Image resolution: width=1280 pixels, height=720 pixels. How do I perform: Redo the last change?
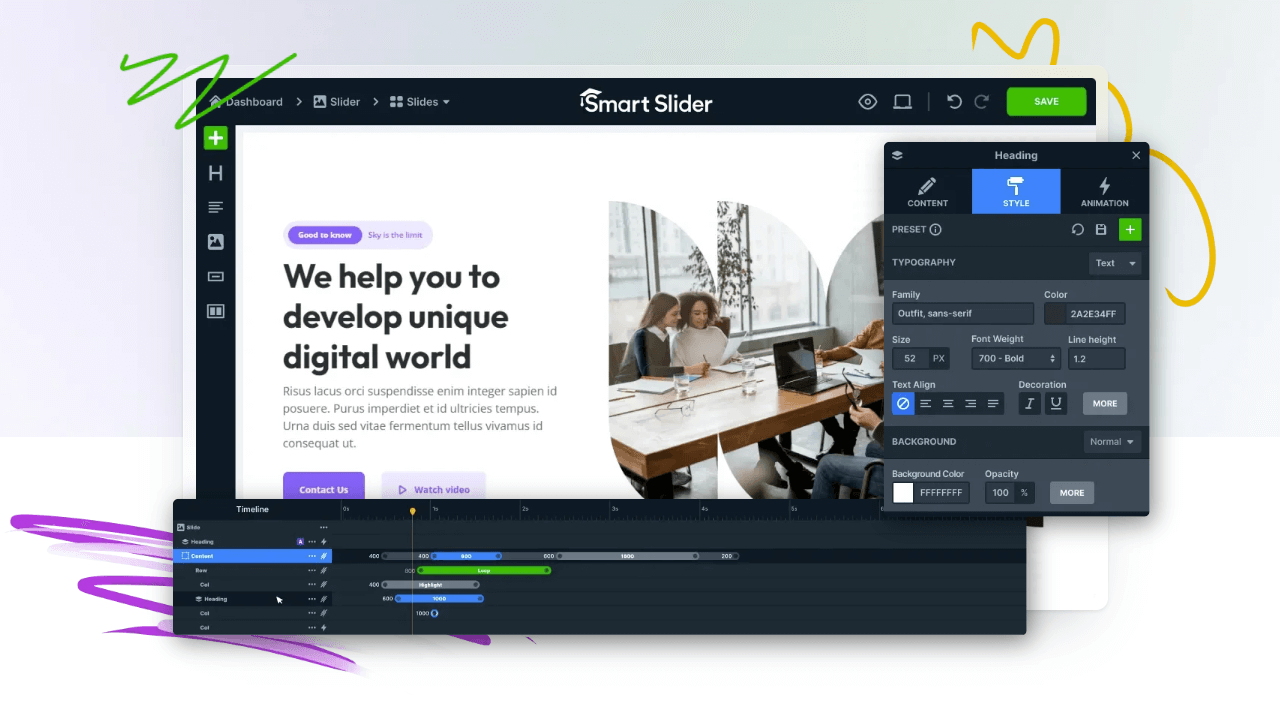(x=982, y=101)
